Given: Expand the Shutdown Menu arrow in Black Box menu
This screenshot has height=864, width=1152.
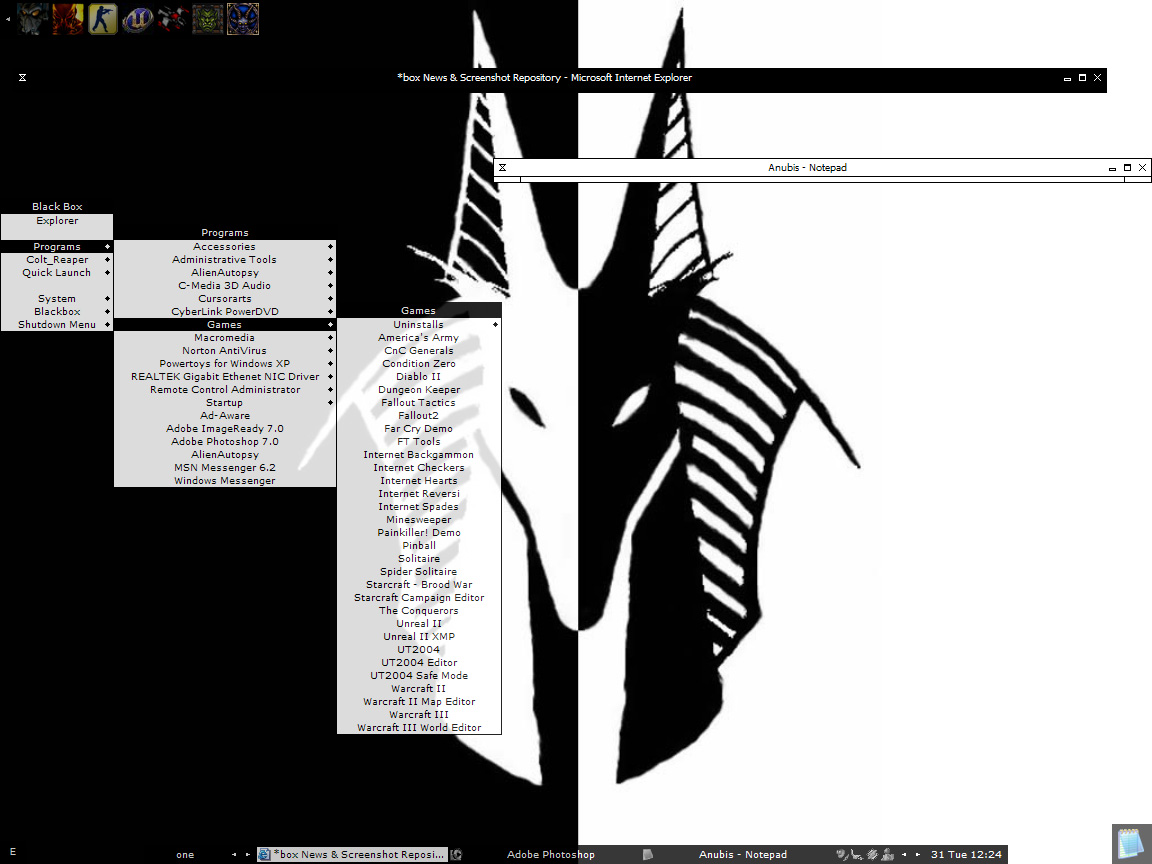Looking at the screenshot, I should [107, 325].
